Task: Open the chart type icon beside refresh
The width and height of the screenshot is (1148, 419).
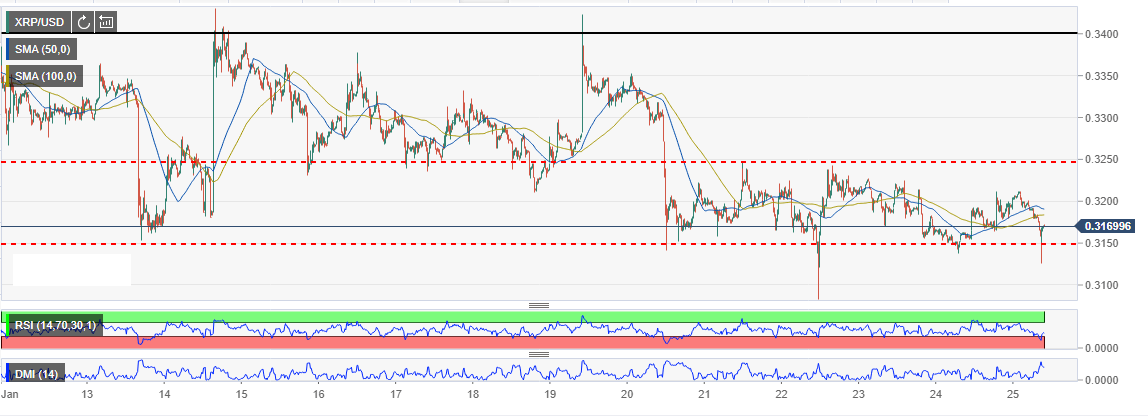Action: pos(106,21)
